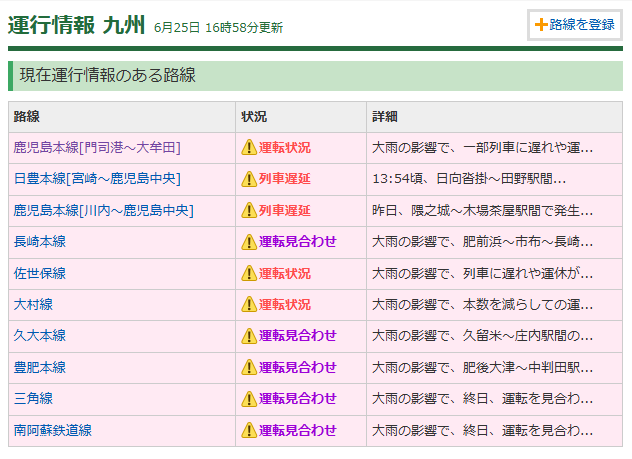The height and width of the screenshot is (459, 632).
Task: Open the 豊肥本線 line link
Action: click(x=40, y=367)
